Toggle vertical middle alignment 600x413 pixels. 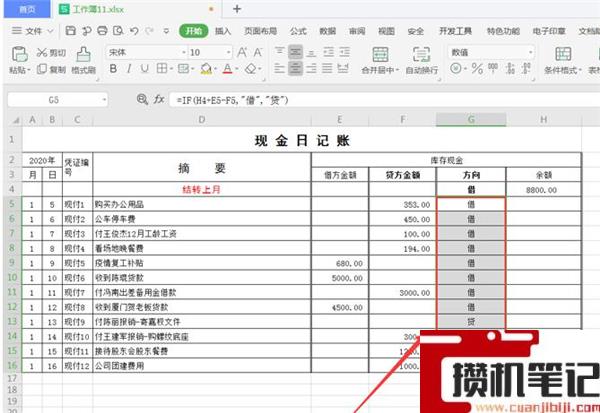[295, 52]
